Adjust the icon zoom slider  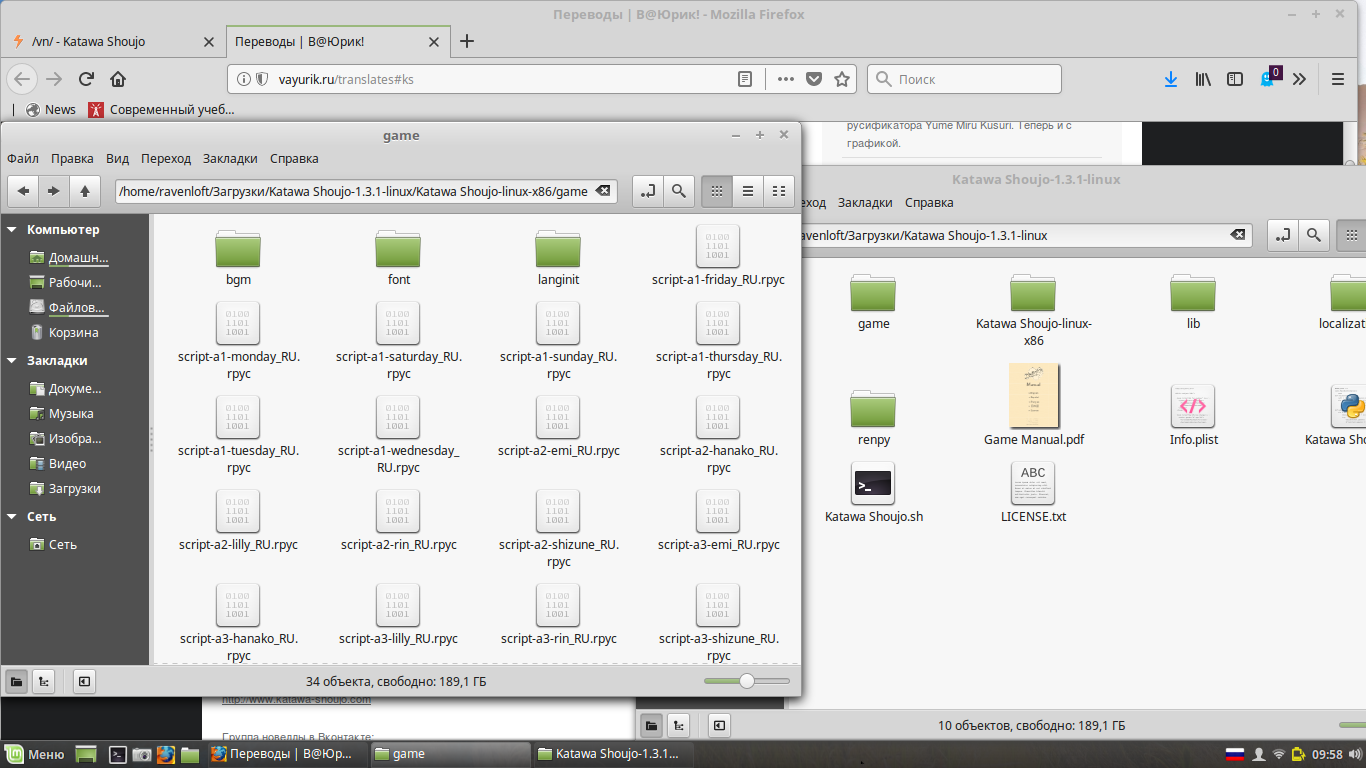pyautogui.click(x=746, y=681)
